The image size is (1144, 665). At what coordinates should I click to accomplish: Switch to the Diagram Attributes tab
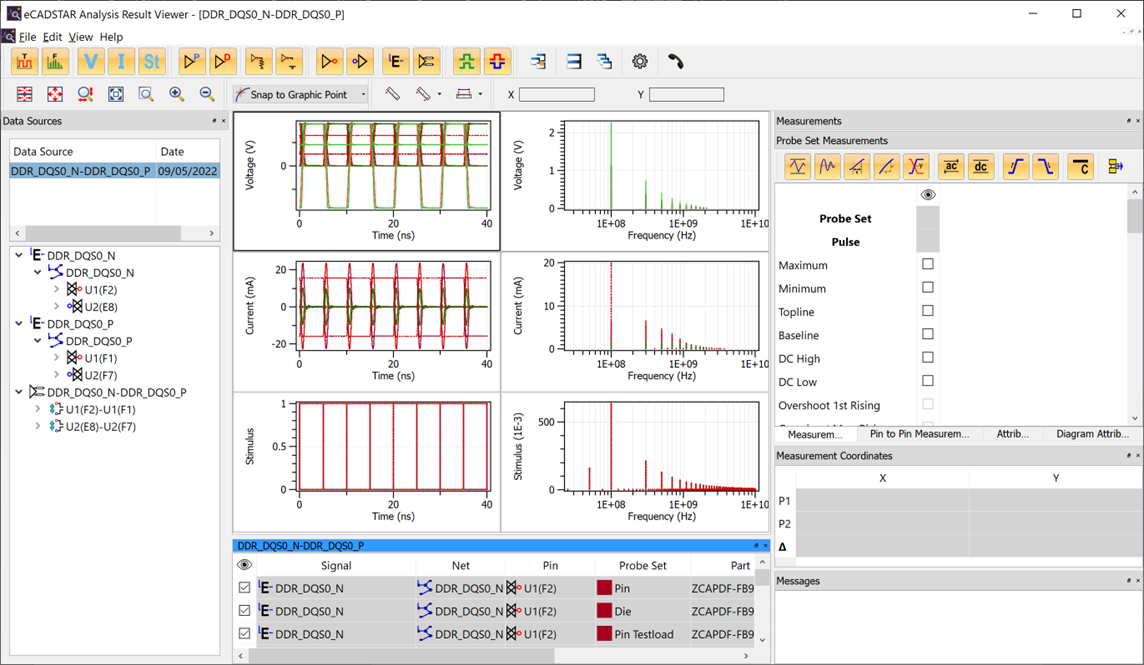point(1092,434)
